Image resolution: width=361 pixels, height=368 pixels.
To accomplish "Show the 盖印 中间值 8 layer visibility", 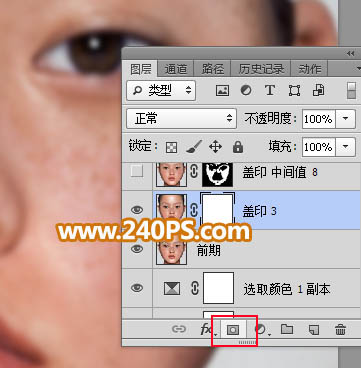I will [137, 171].
